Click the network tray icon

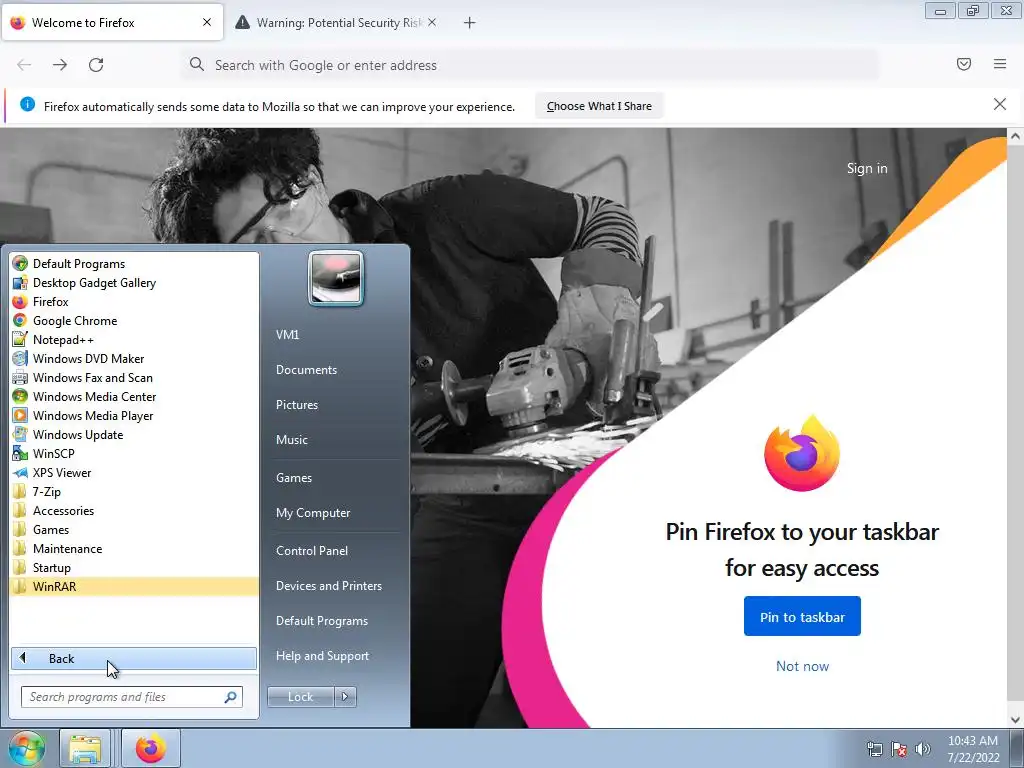[x=874, y=749]
